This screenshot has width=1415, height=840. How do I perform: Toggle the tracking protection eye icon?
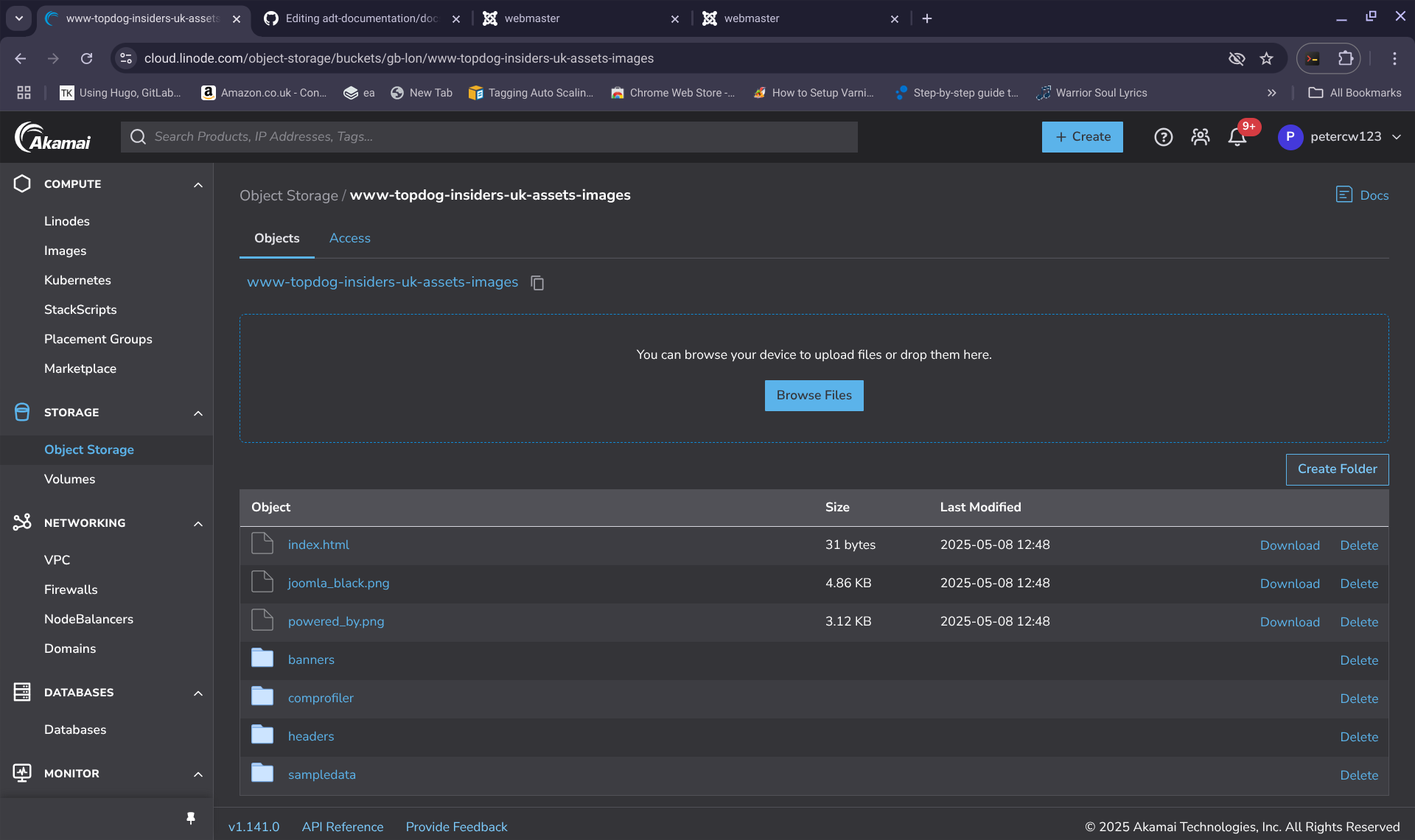coord(1237,59)
